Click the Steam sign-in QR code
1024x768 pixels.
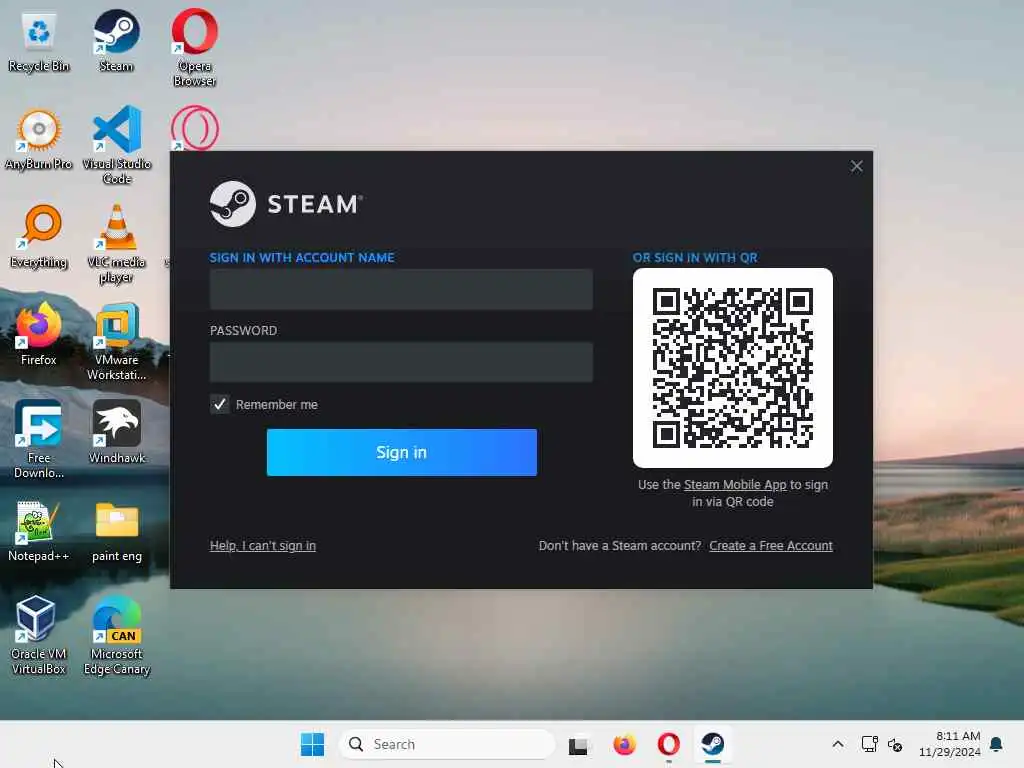pos(732,368)
